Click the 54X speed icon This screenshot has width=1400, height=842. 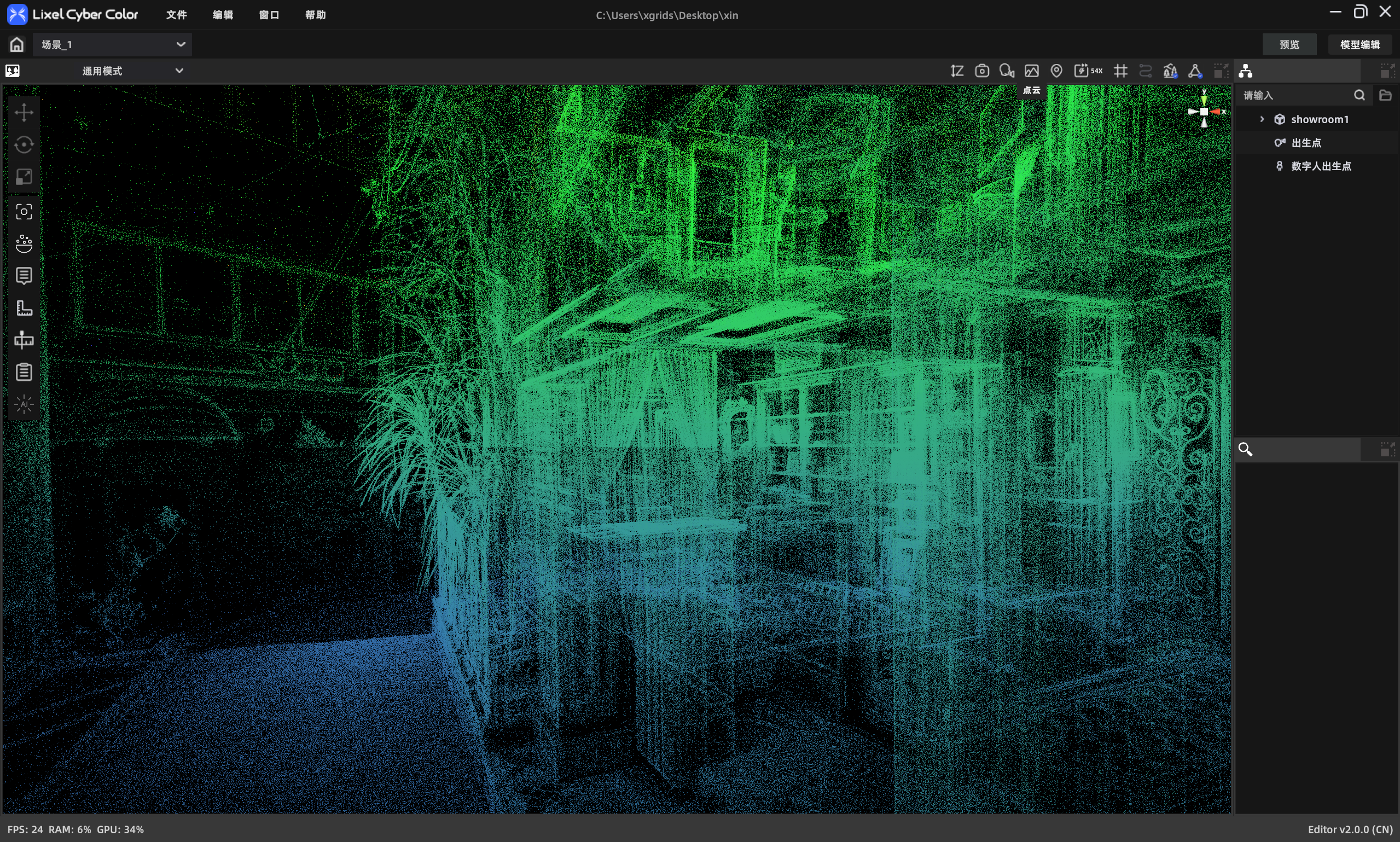(1088, 71)
